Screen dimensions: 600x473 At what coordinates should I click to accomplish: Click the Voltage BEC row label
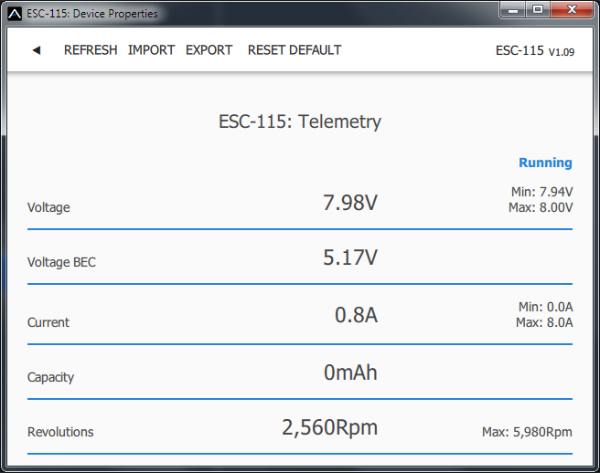[62, 262]
